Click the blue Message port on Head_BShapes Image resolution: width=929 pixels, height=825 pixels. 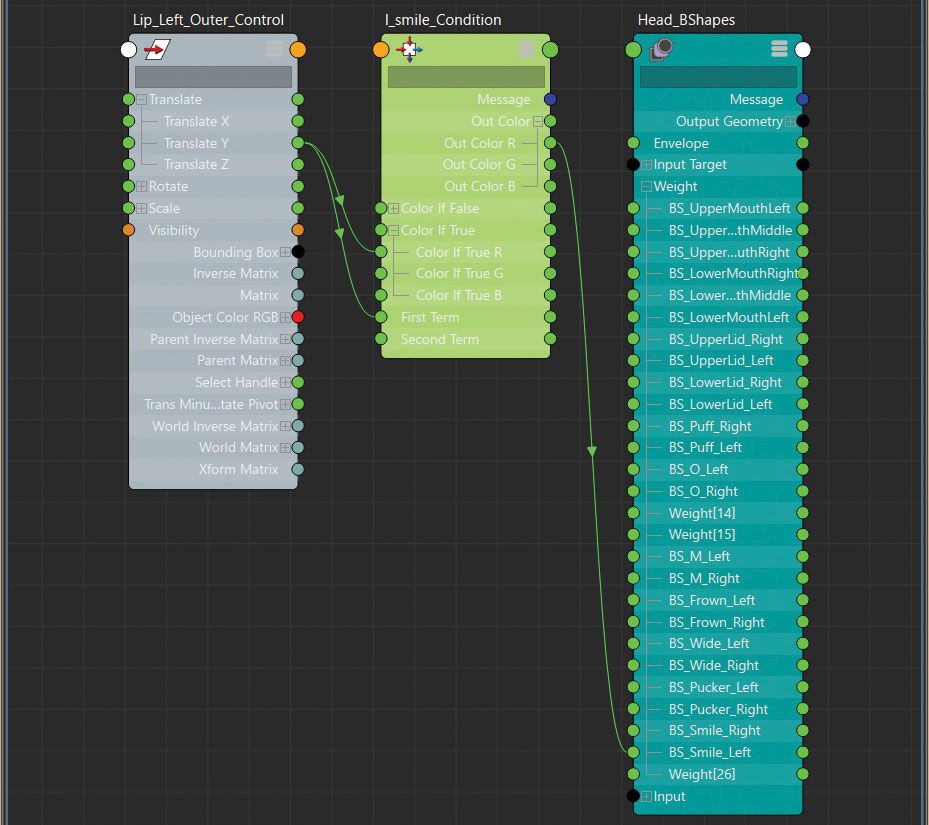tap(803, 99)
